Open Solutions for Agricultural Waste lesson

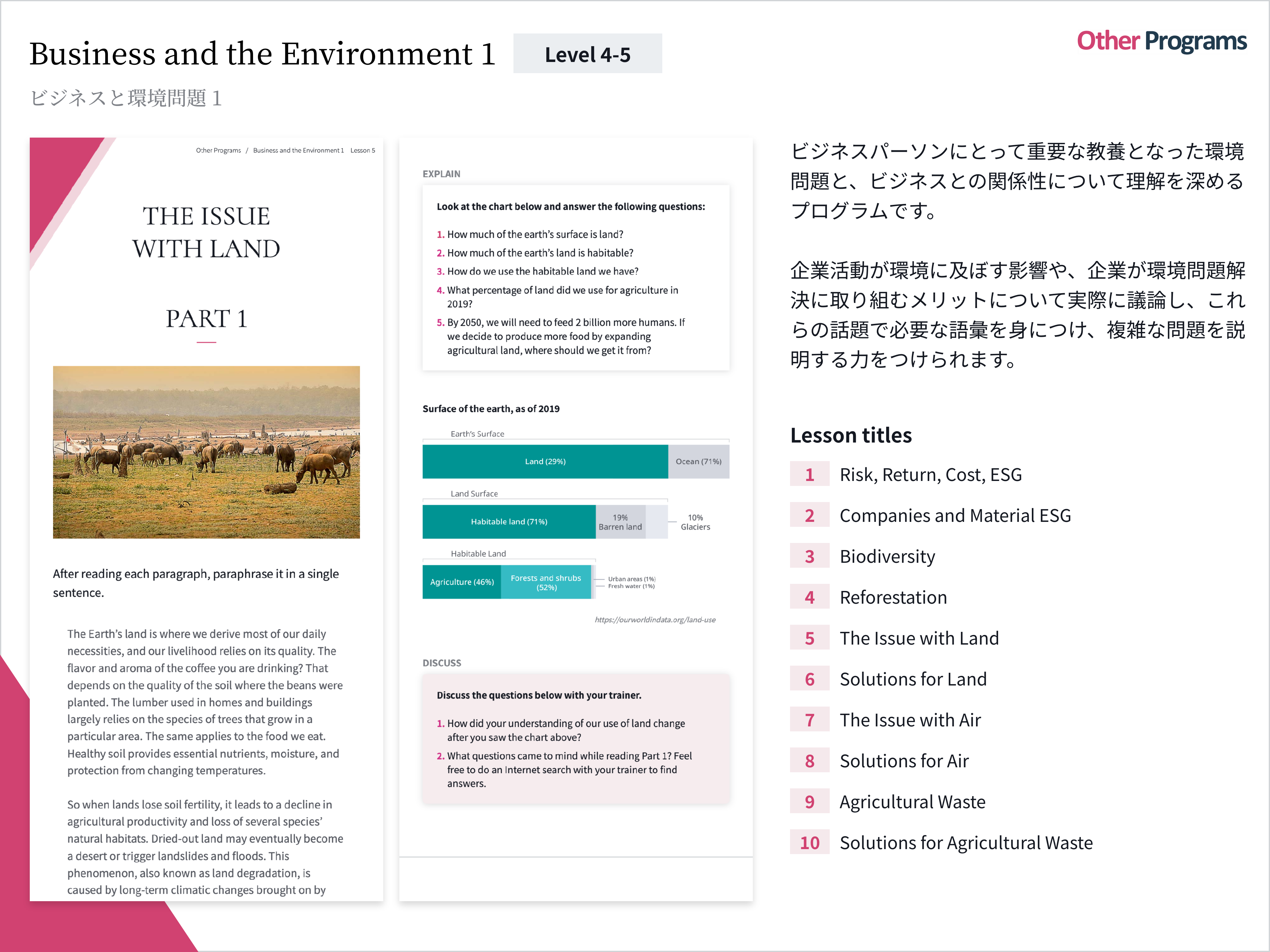(966, 842)
